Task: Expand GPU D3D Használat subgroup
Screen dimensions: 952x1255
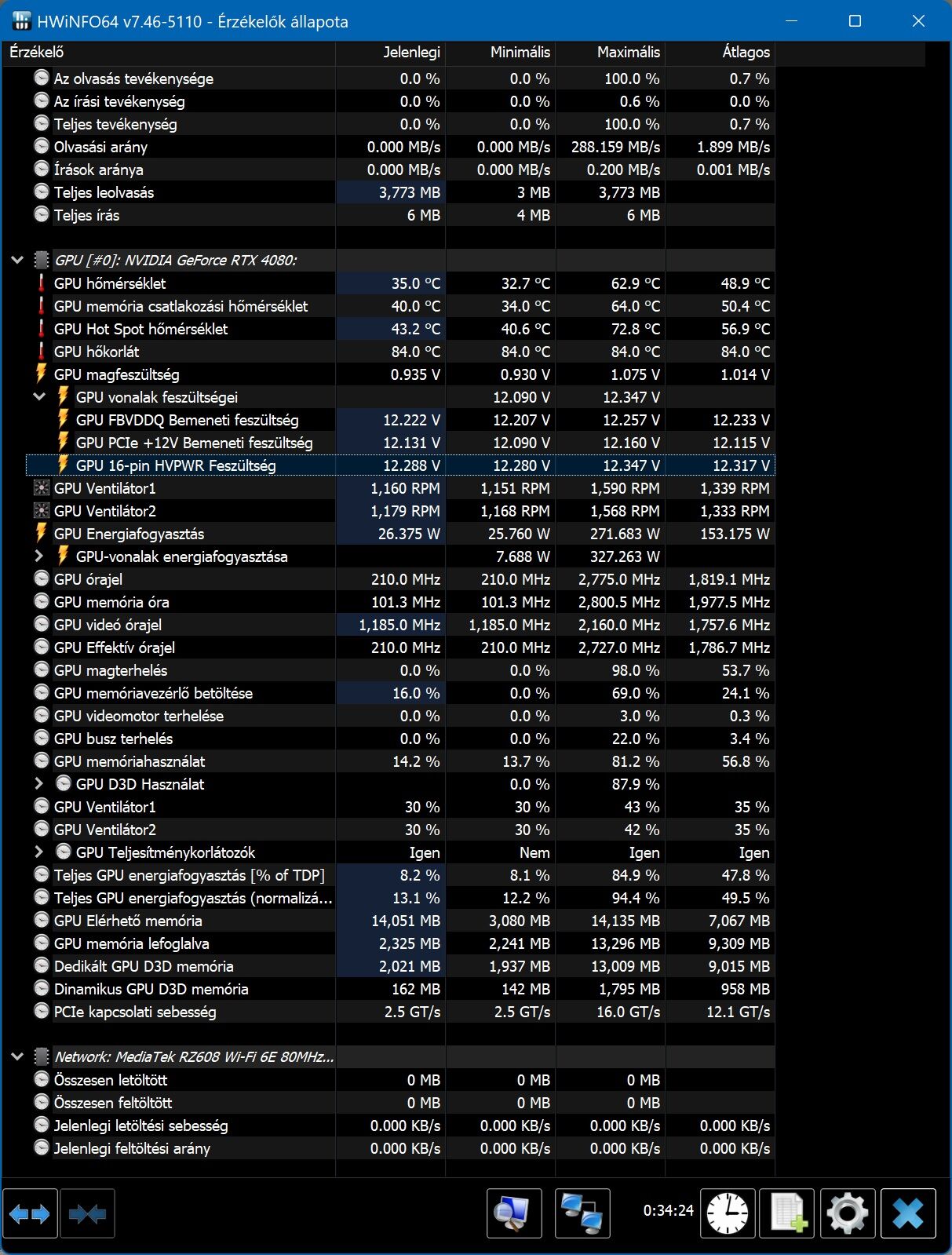Action: (39, 784)
